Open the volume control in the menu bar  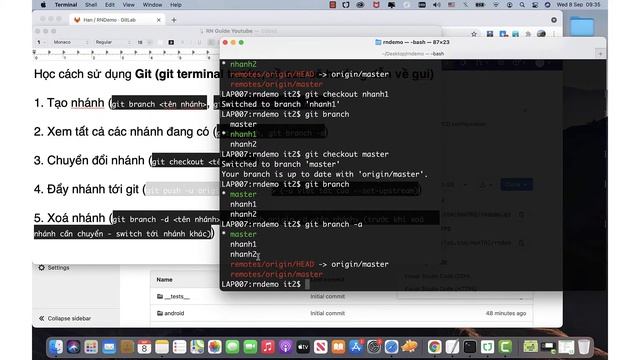[x=436, y=5]
